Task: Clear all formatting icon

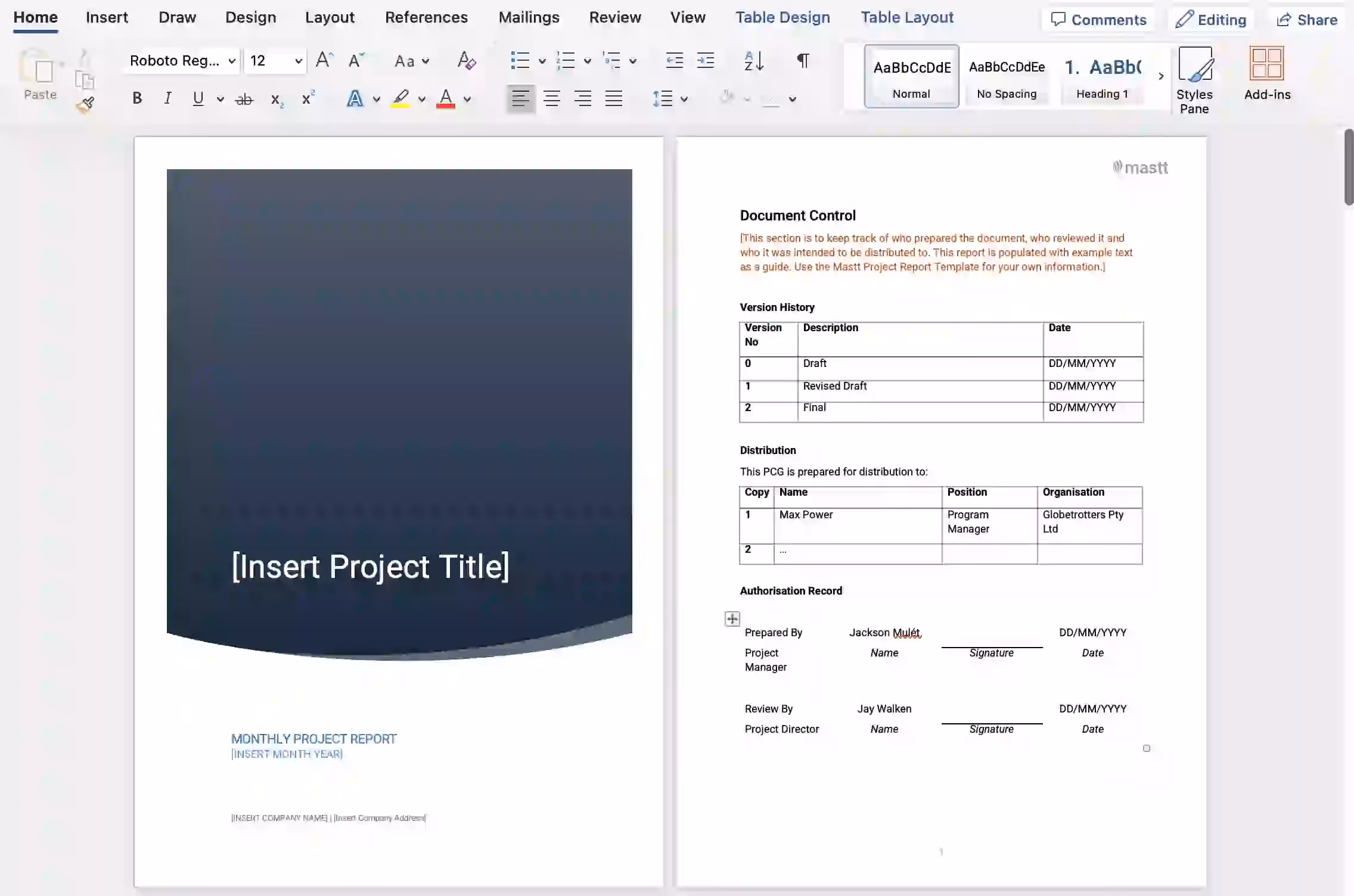Action: pos(466,60)
